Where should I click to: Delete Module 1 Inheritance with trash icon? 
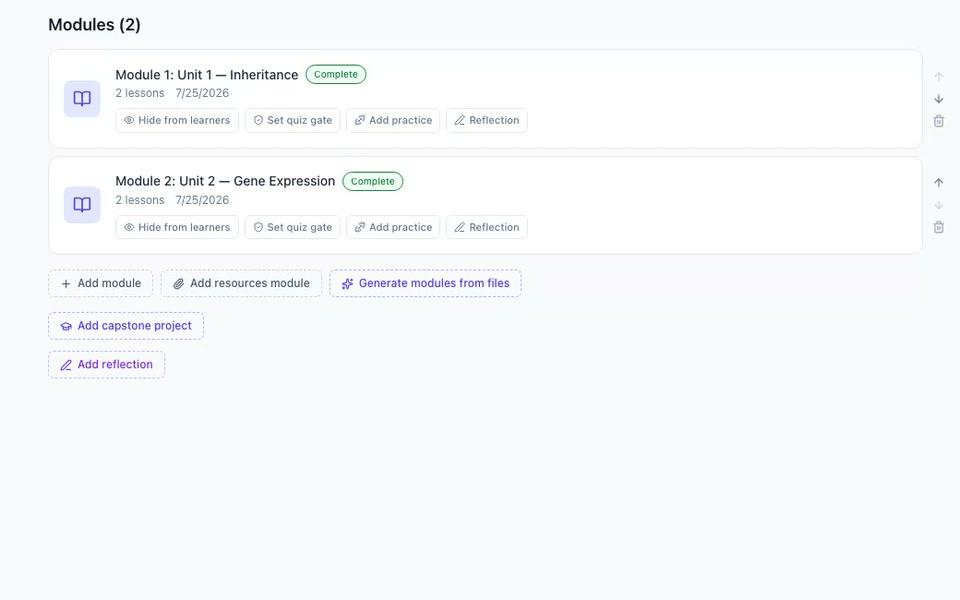pos(939,121)
